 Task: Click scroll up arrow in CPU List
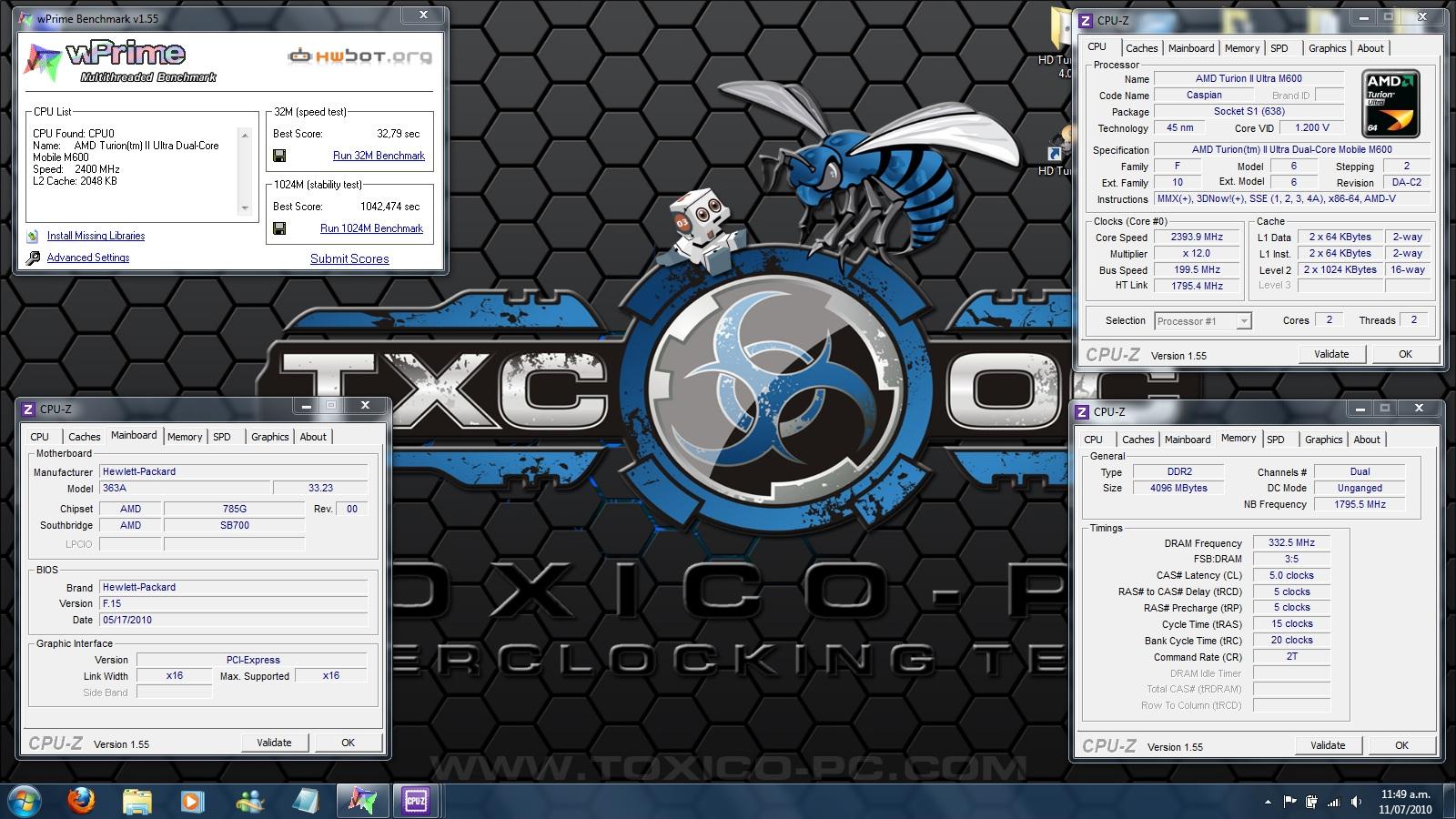pyautogui.click(x=245, y=135)
